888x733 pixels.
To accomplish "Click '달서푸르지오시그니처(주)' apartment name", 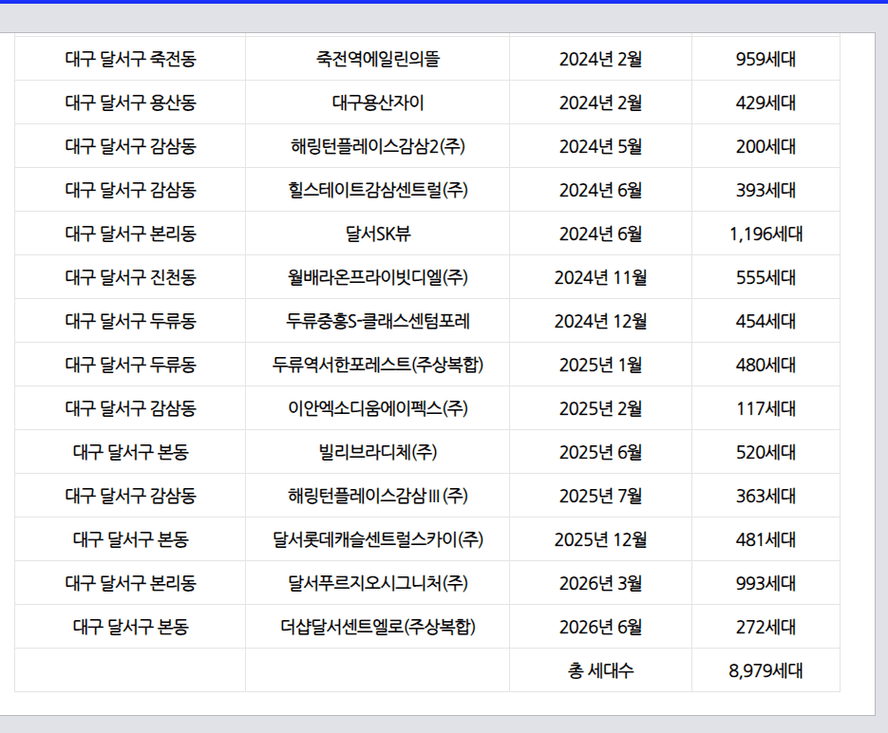I will pos(378,583).
